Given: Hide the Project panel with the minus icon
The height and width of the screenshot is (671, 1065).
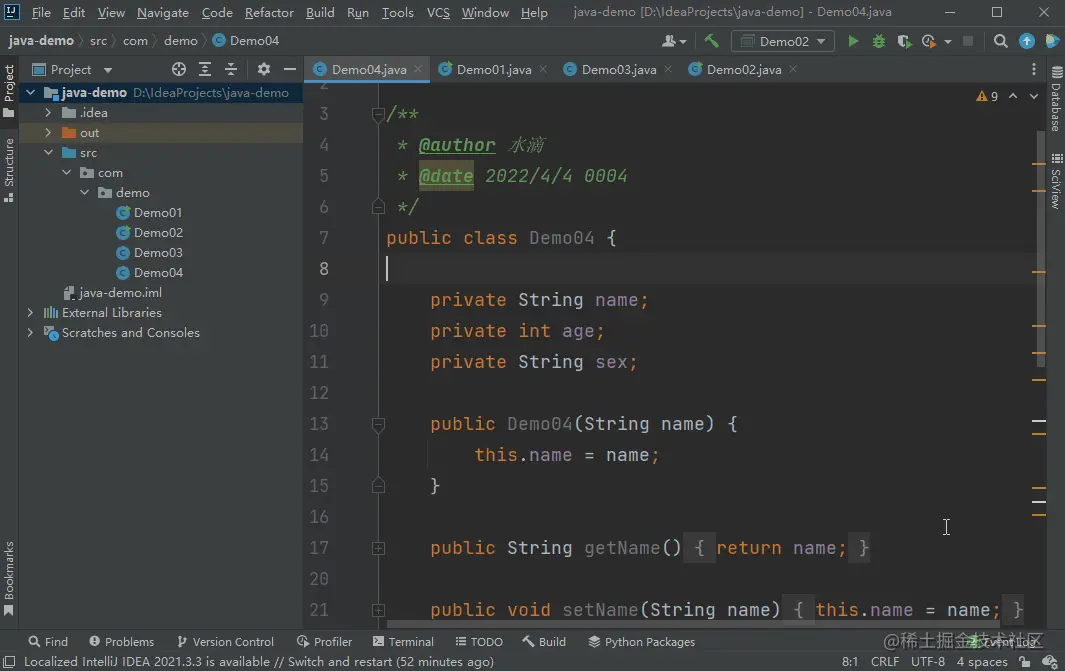Looking at the screenshot, I should point(289,69).
